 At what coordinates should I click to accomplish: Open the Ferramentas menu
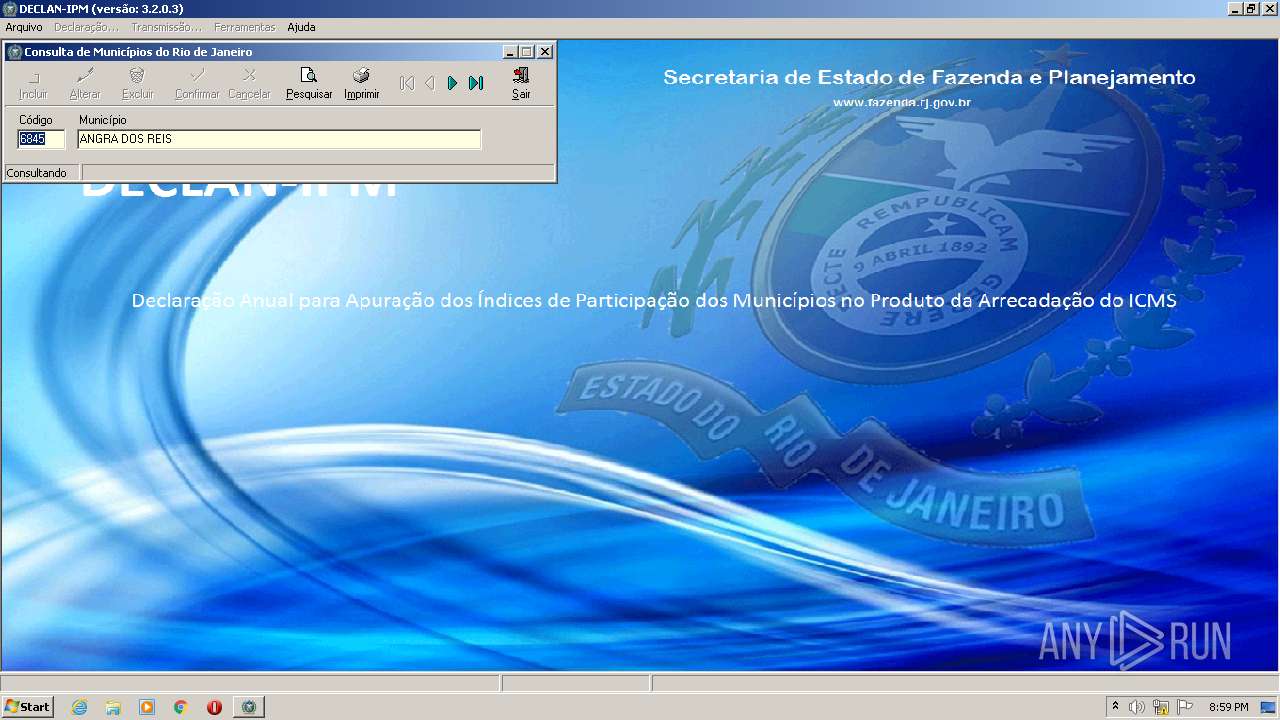click(x=244, y=27)
